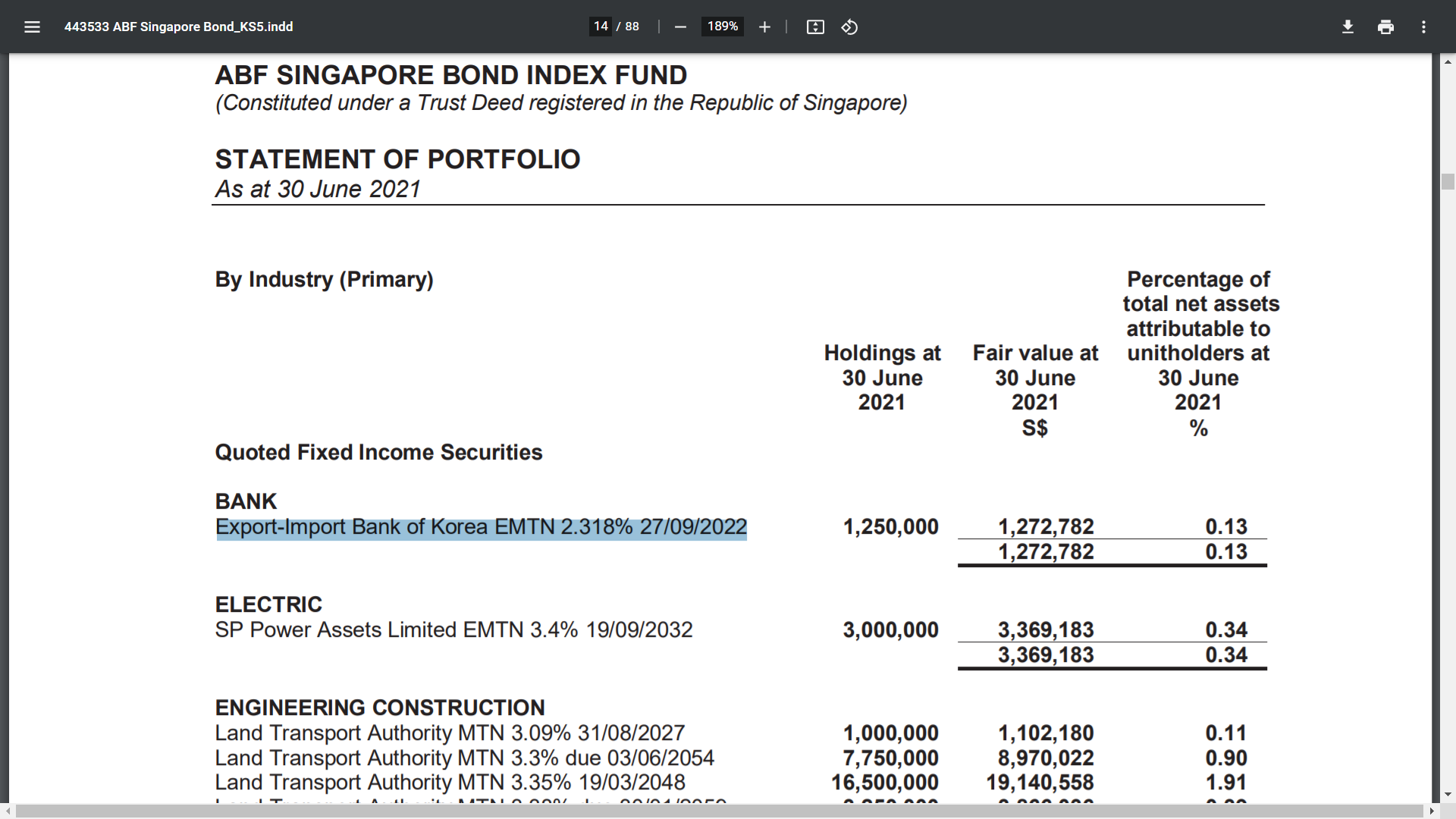Open the sidebar hamburger menu
Screen dimensions: 1456x819
[32, 27]
